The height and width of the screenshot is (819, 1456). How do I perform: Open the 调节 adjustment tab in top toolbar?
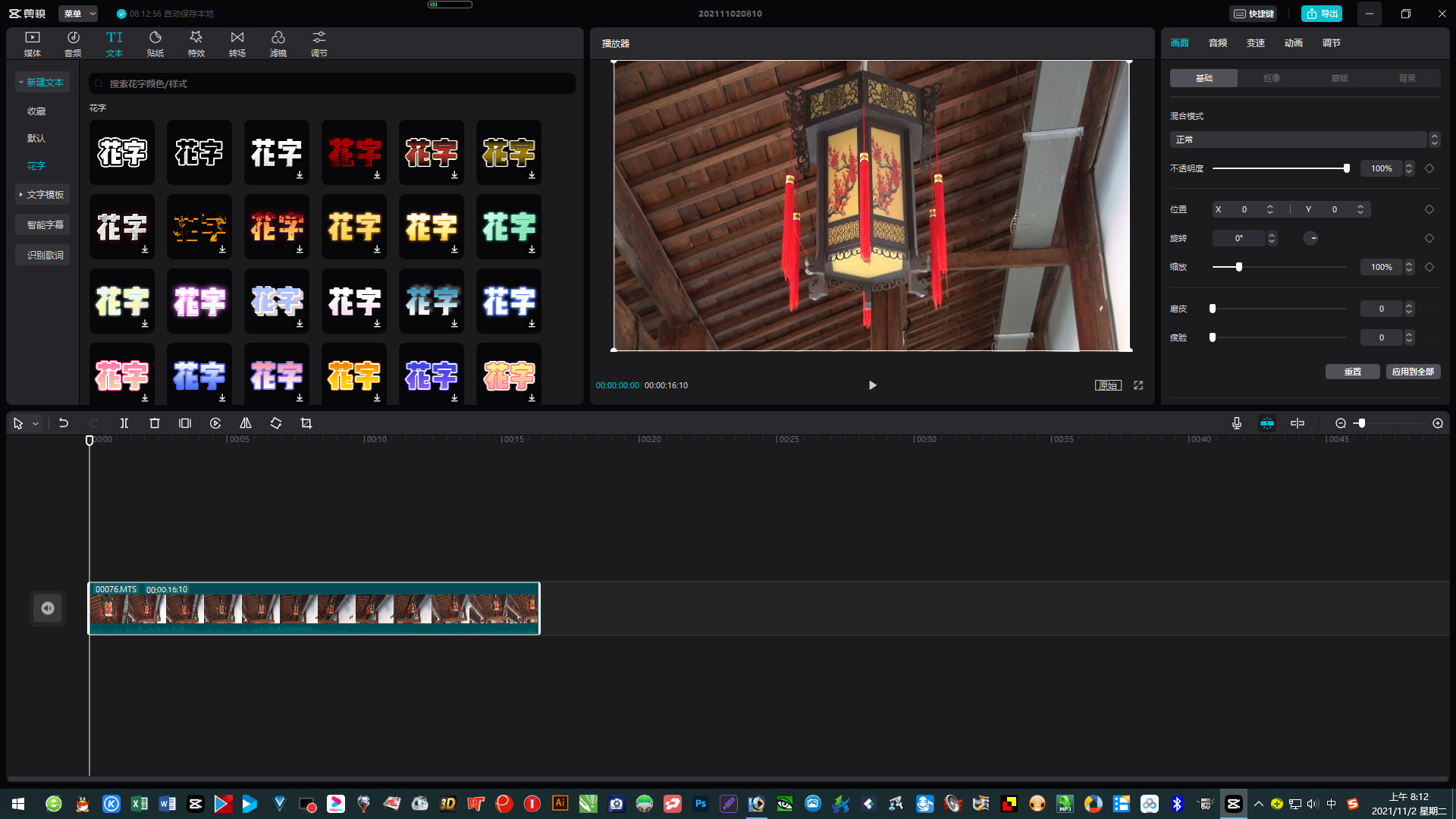pyautogui.click(x=319, y=44)
